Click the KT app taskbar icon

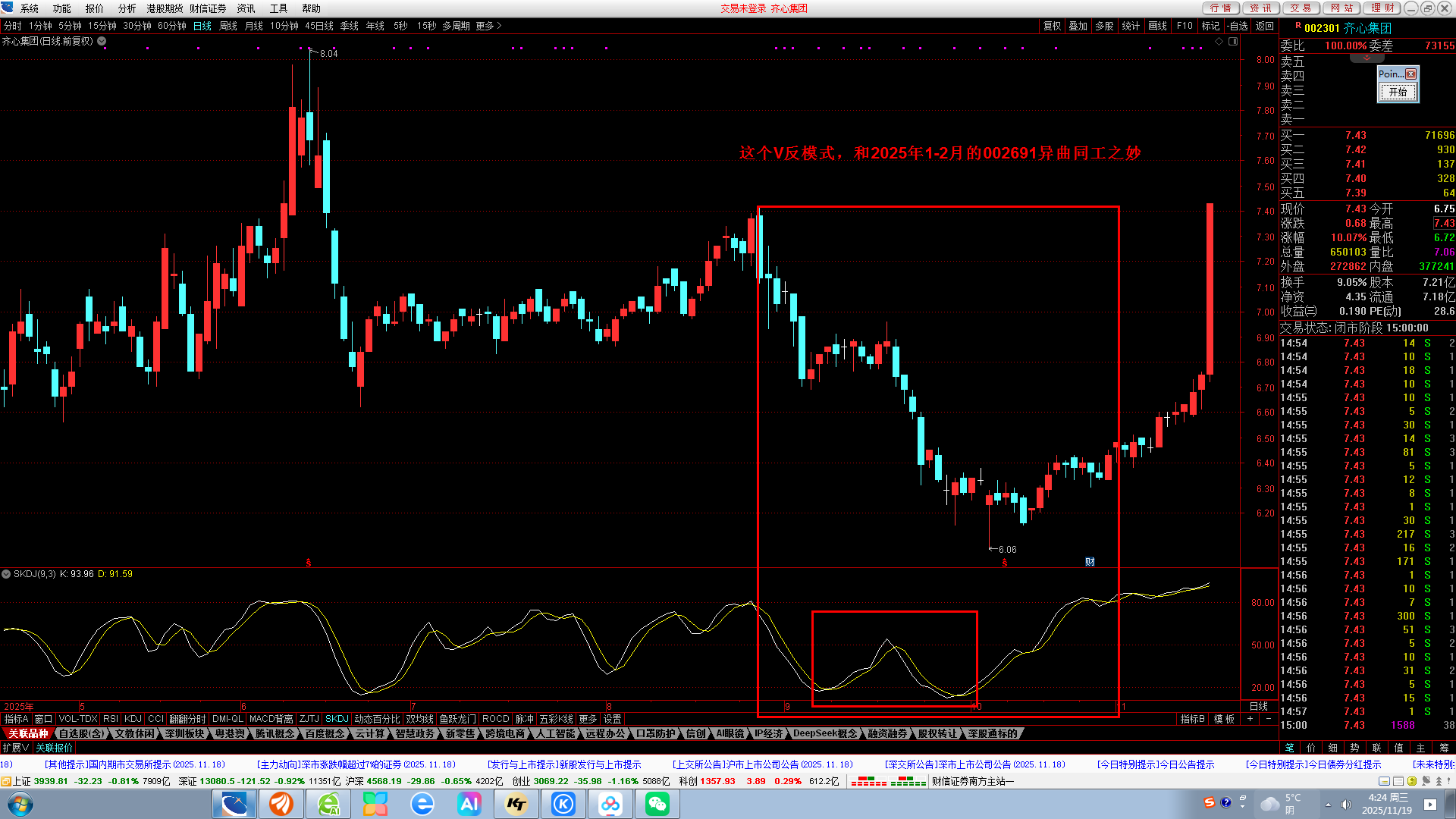[x=516, y=804]
